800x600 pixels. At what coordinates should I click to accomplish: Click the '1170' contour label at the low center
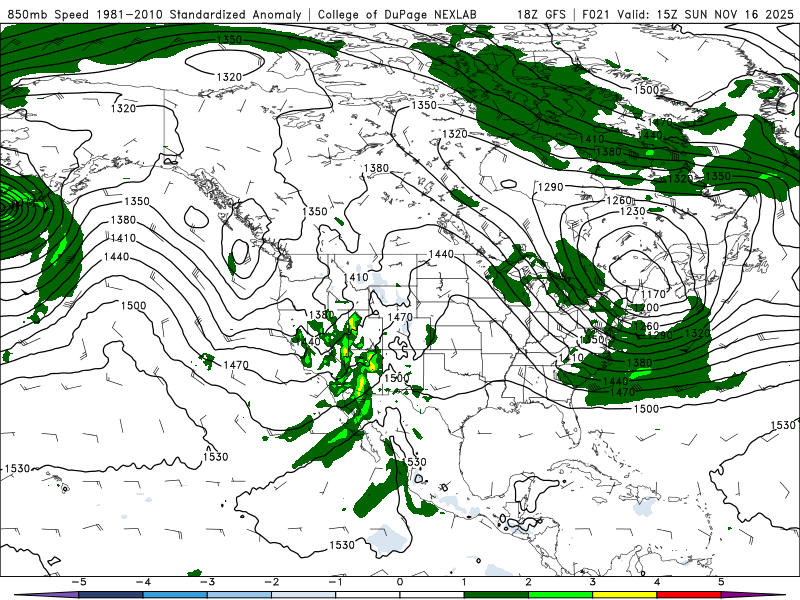[x=653, y=294]
